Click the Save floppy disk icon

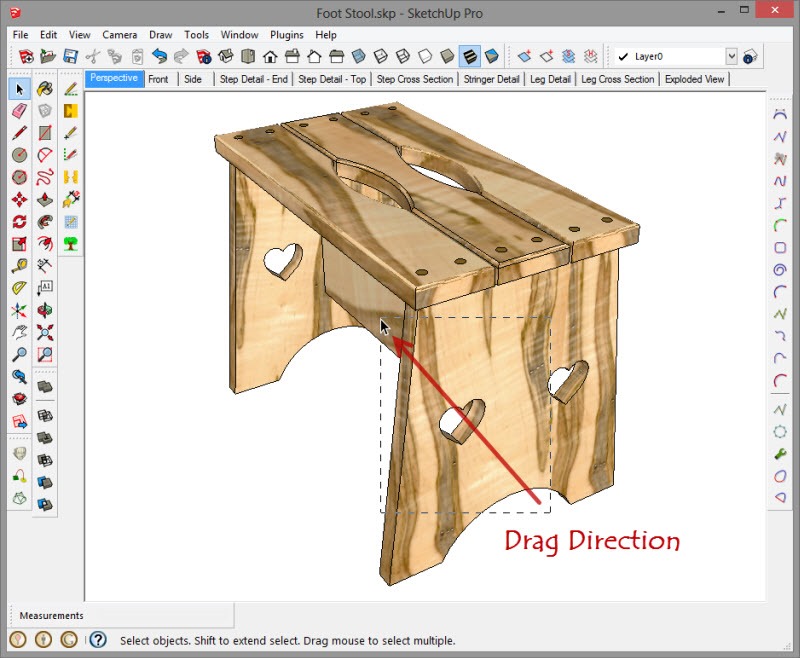pos(71,57)
